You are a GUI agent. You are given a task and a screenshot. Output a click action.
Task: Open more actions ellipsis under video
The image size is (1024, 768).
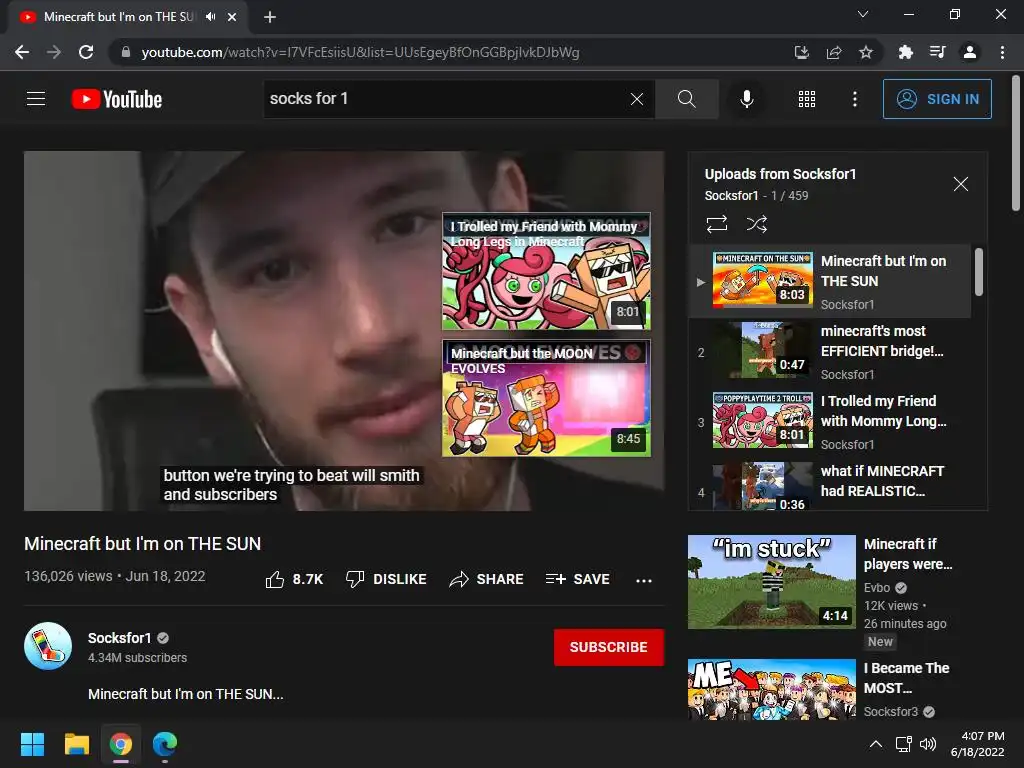644,580
